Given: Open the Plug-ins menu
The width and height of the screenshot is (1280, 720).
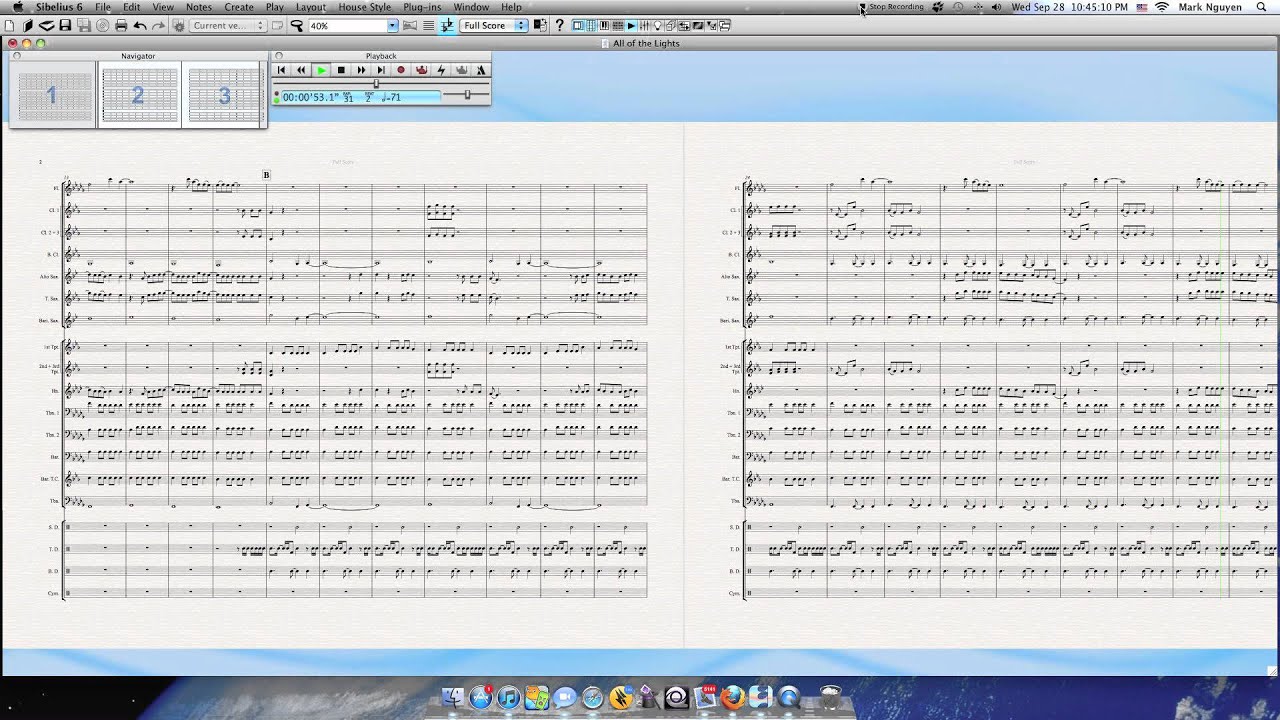Looking at the screenshot, I should pos(422,7).
